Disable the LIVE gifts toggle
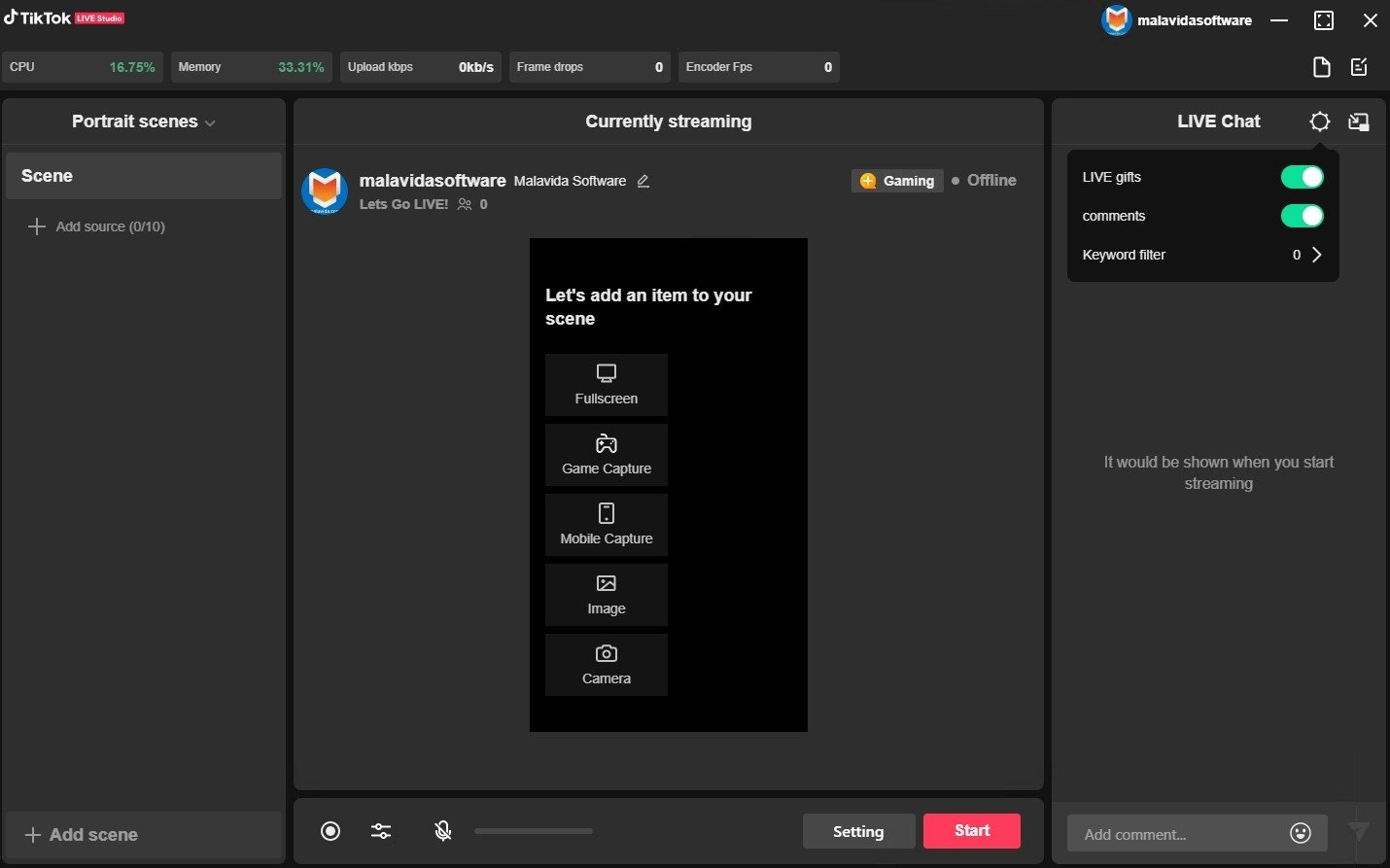Viewport: 1390px width, 868px height. click(x=1302, y=177)
